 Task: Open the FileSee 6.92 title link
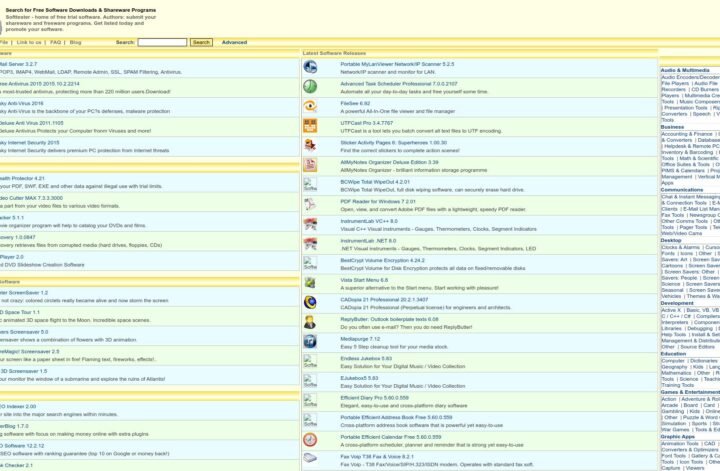(x=355, y=104)
